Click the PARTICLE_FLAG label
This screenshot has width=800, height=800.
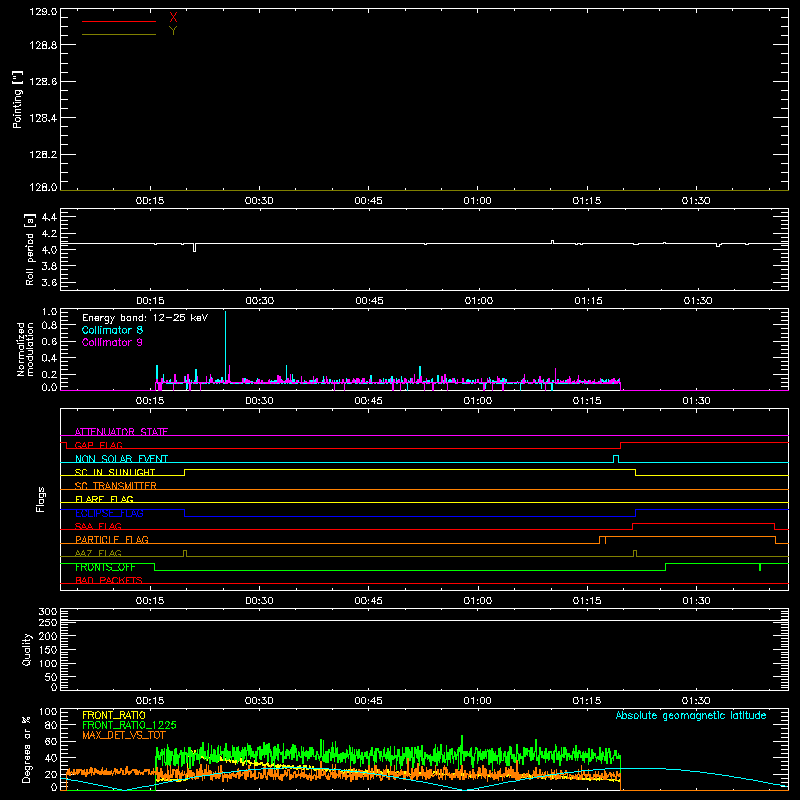pyautogui.click(x=112, y=540)
